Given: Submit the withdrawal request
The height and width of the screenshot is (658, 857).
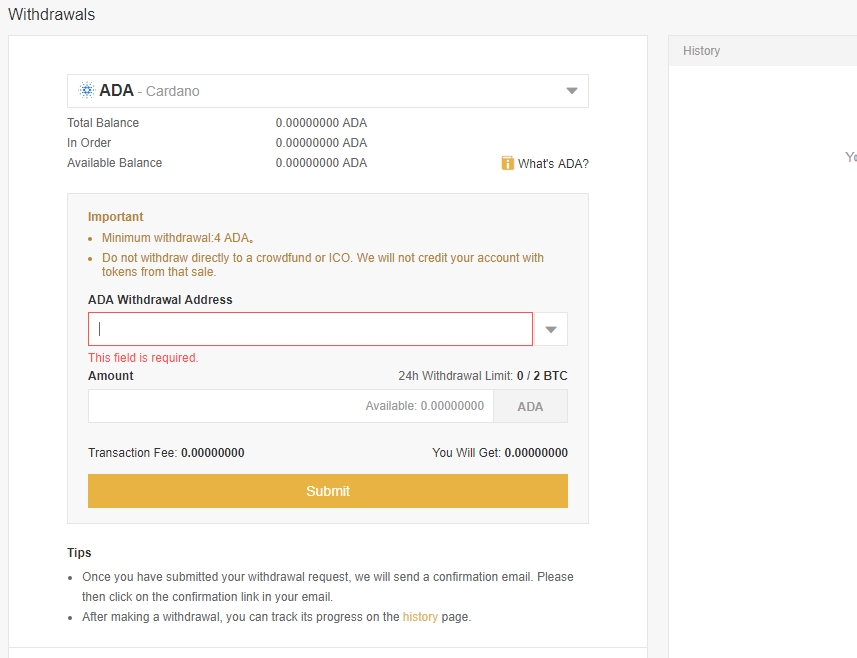Looking at the screenshot, I should (x=327, y=491).
